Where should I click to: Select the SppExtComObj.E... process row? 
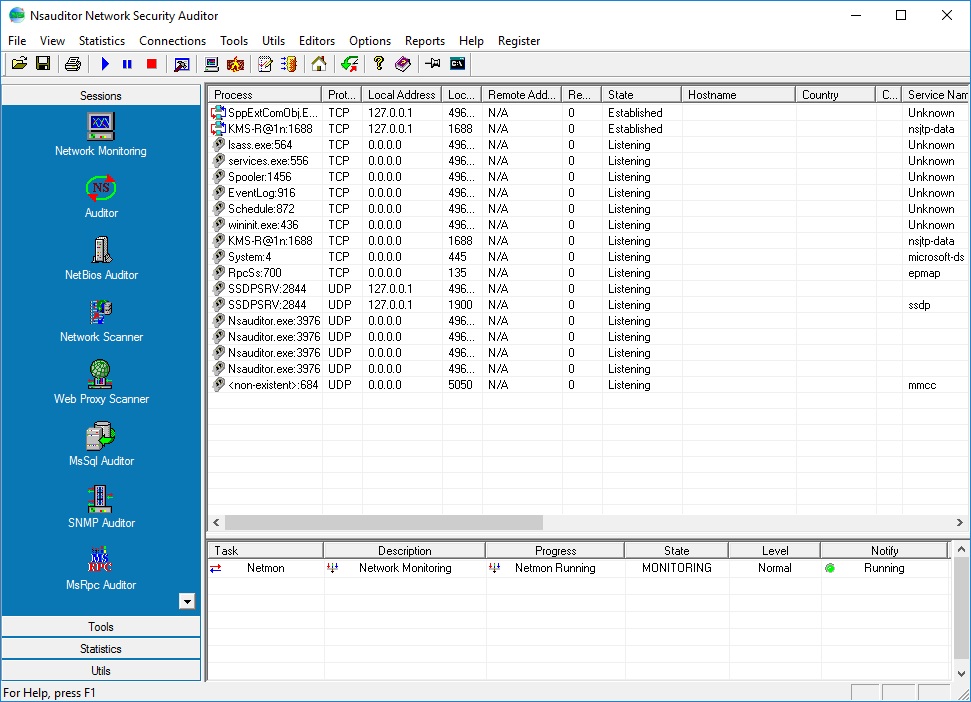[588, 113]
